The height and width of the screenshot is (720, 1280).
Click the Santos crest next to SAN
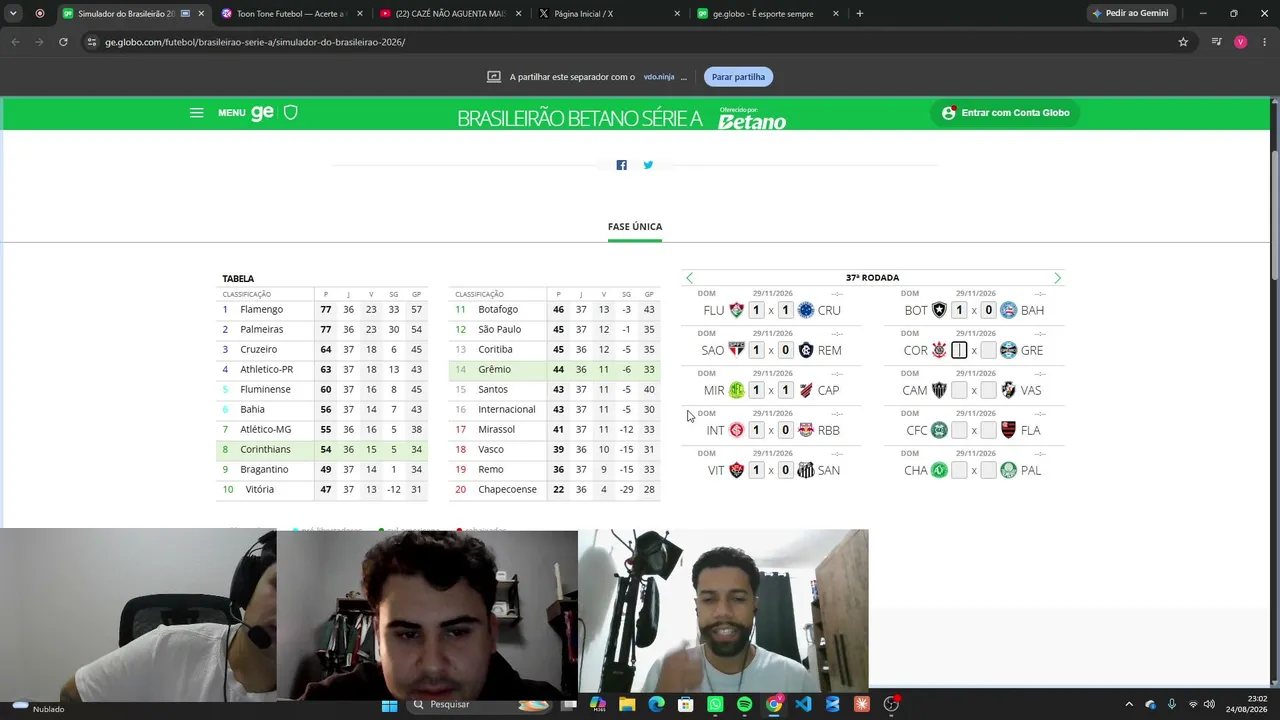click(806, 470)
